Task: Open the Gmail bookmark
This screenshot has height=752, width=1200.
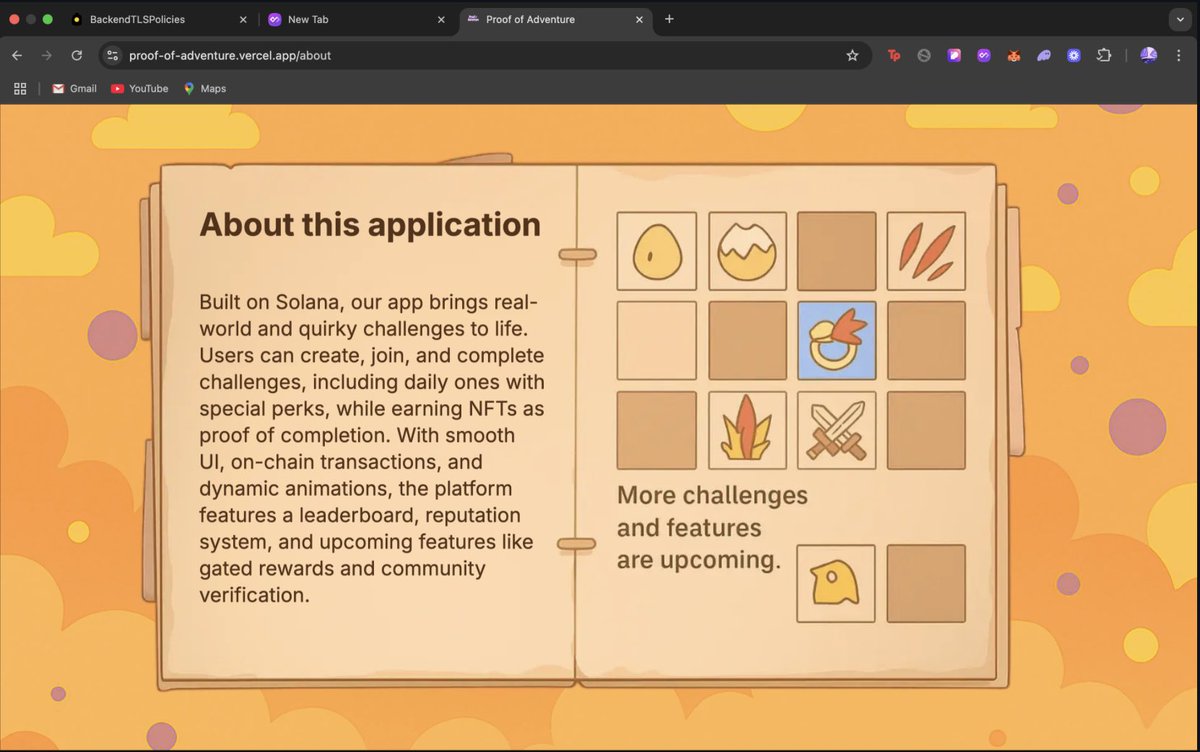Action: tap(74, 88)
